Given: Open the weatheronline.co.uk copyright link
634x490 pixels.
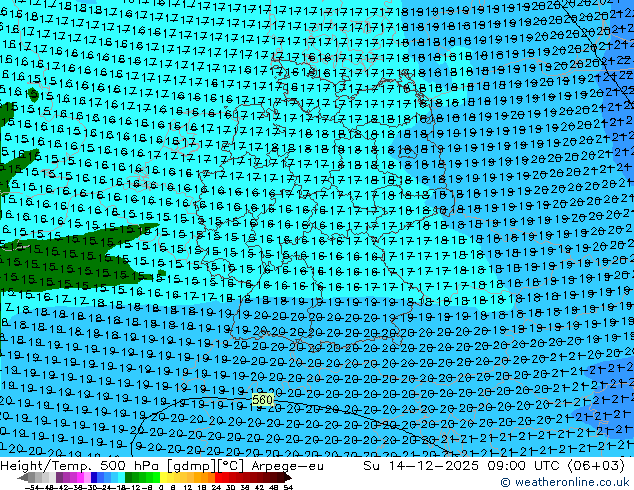Looking at the screenshot, I should pos(565,482).
